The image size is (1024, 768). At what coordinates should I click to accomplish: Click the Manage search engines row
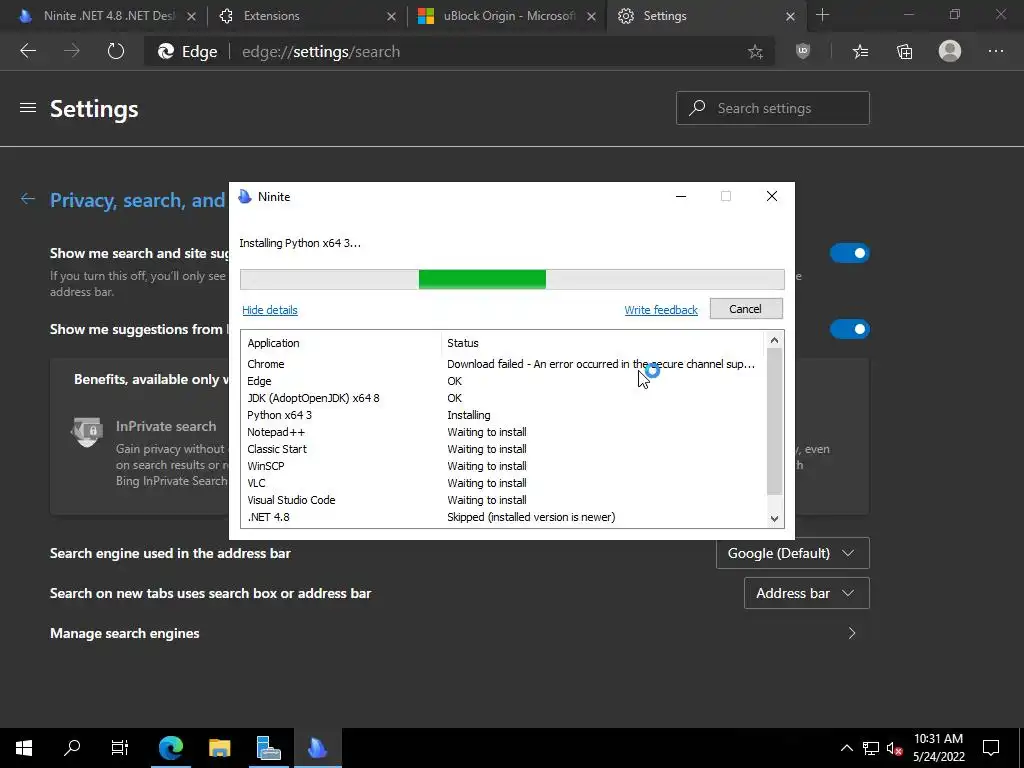click(x=459, y=633)
